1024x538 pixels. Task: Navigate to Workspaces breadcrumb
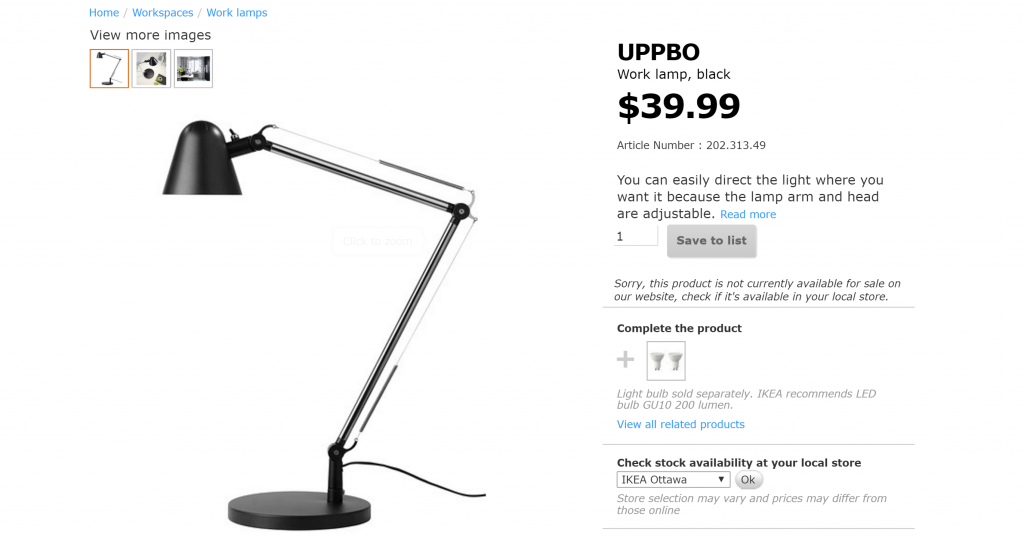tap(163, 12)
